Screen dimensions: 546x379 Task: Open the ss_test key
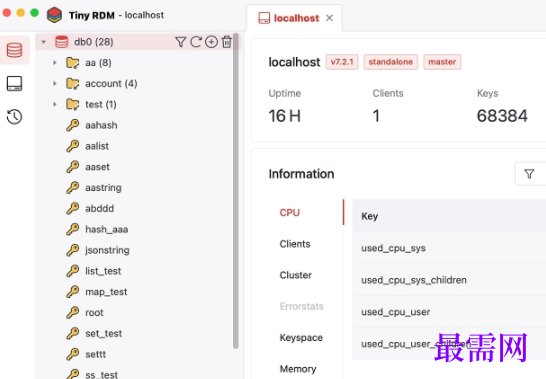pyautogui.click(x=101, y=375)
